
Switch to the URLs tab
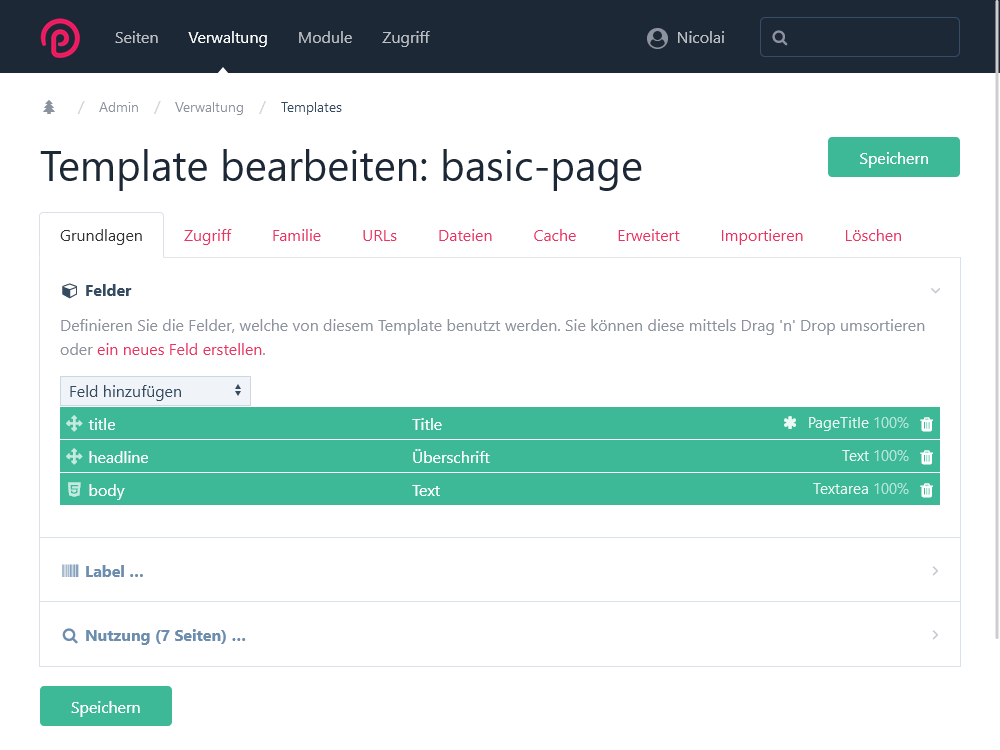[x=379, y=235]
